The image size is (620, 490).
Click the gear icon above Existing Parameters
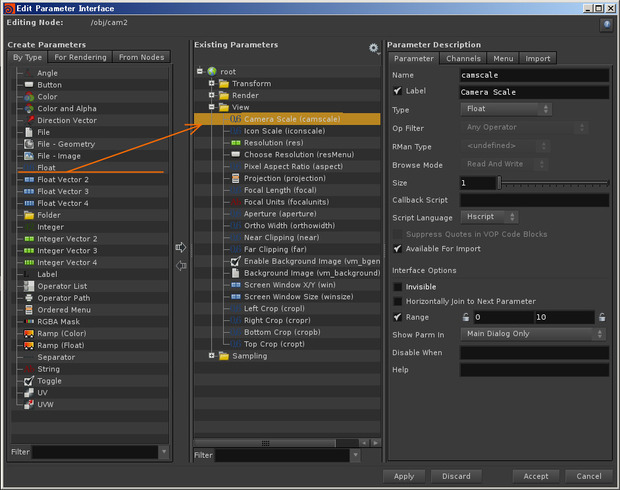374,48
